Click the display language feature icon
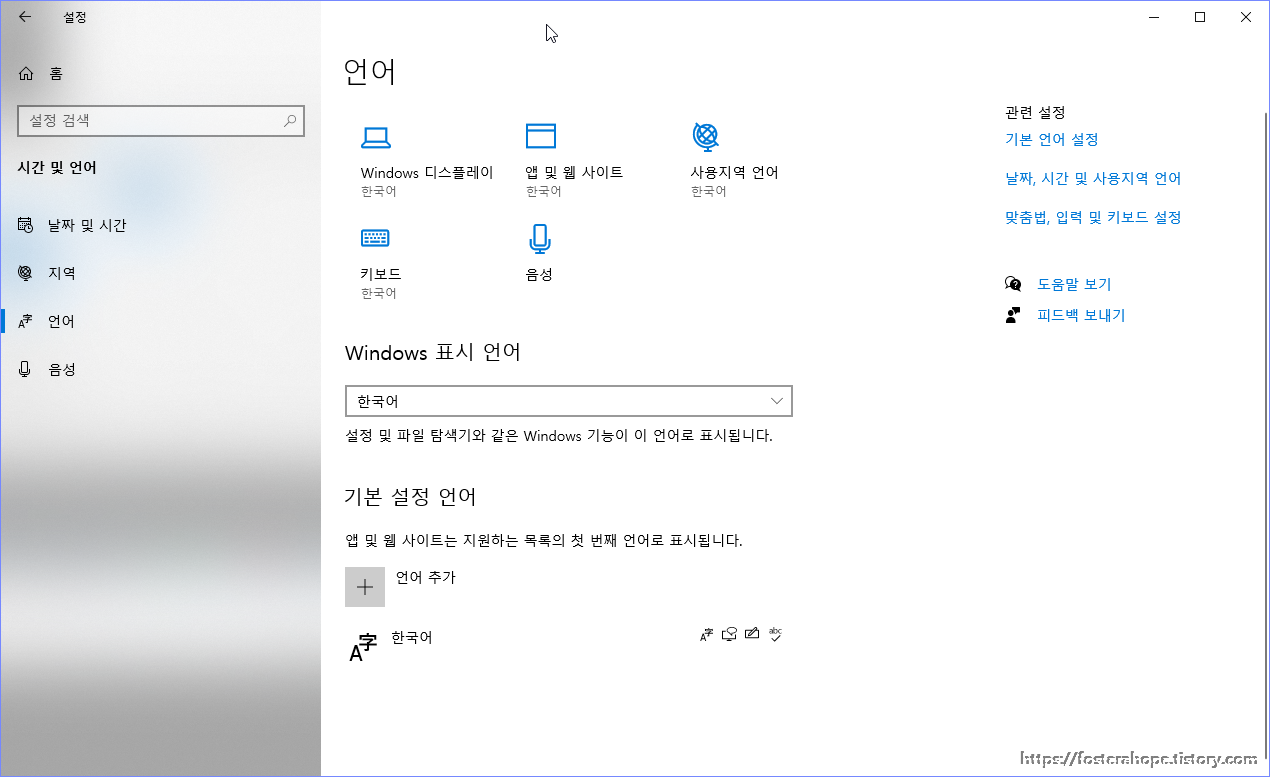The height and width of the screenshot is (777, 1270). click(x=707, y=634)
